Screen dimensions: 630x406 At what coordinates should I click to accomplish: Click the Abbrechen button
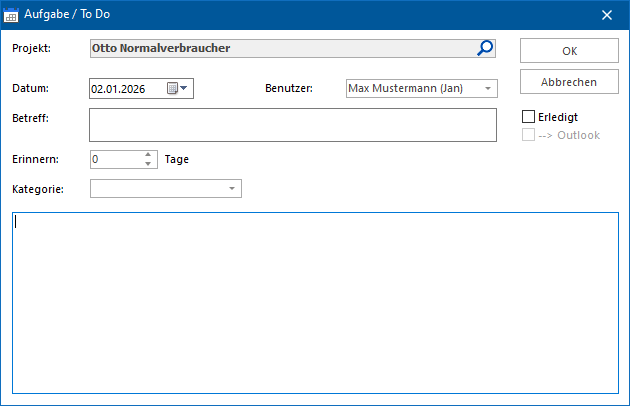569,82
